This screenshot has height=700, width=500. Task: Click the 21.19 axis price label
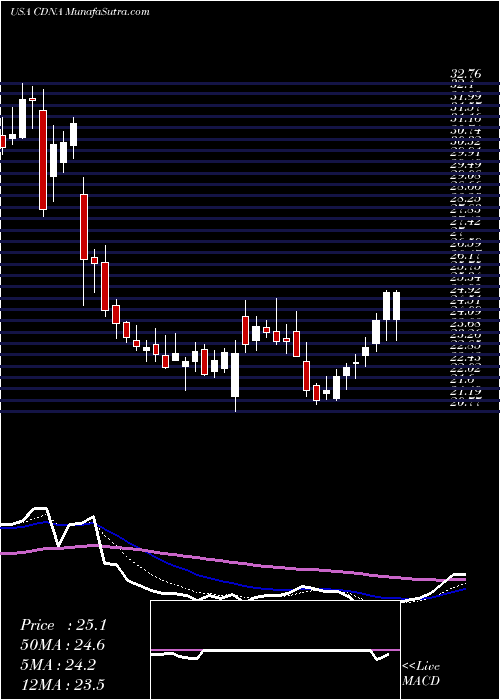[467, 392]
